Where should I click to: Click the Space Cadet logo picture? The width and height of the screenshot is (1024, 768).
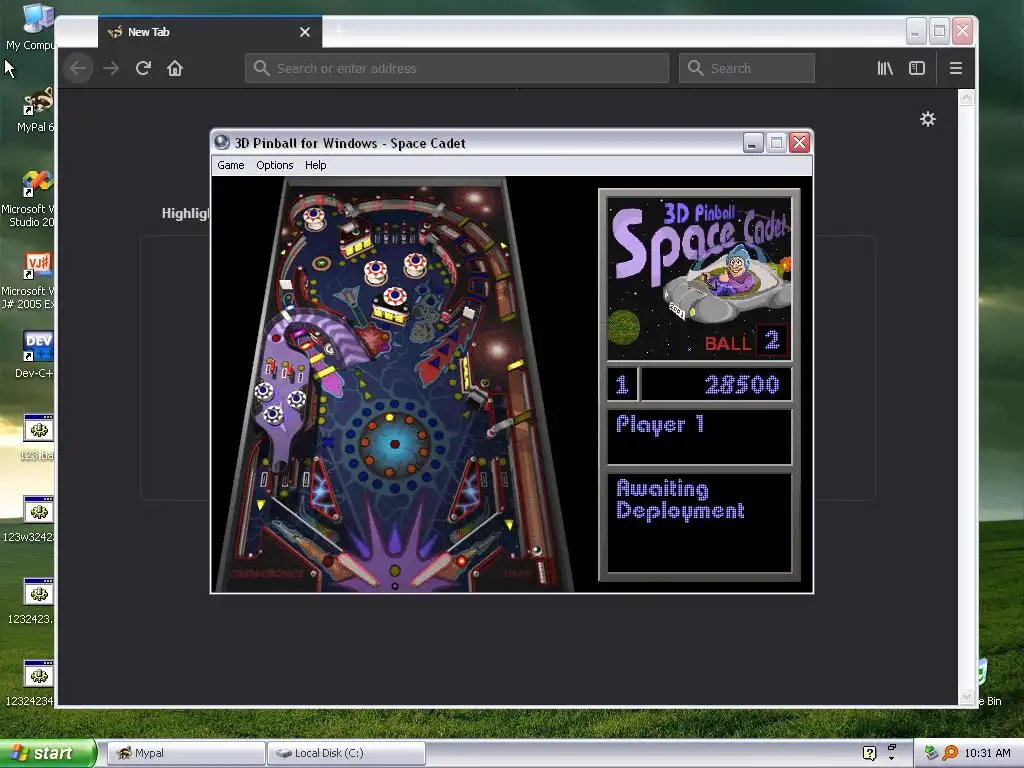point(699,278)
